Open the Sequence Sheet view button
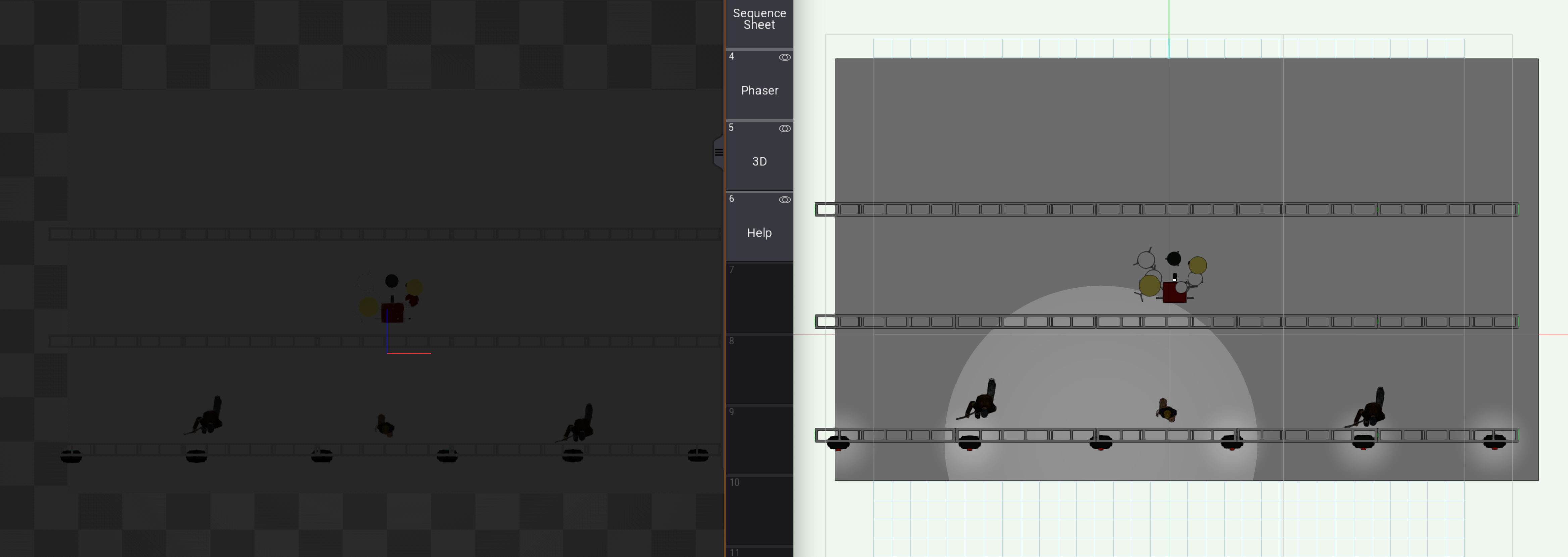Image resolution: width=1568 pixels, height=557 pixels. tap(759, 19)
